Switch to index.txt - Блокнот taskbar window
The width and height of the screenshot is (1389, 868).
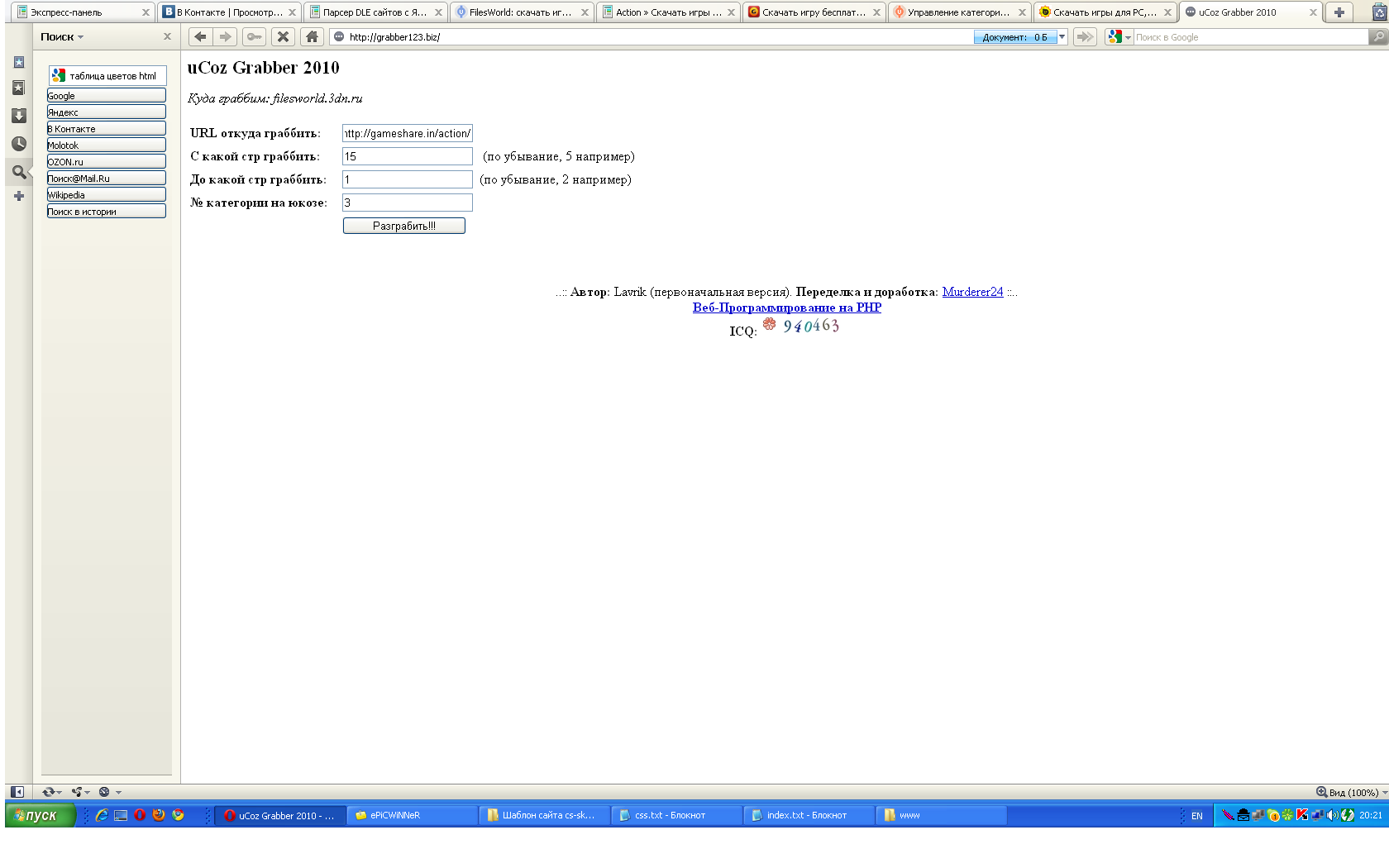[809, 815]
